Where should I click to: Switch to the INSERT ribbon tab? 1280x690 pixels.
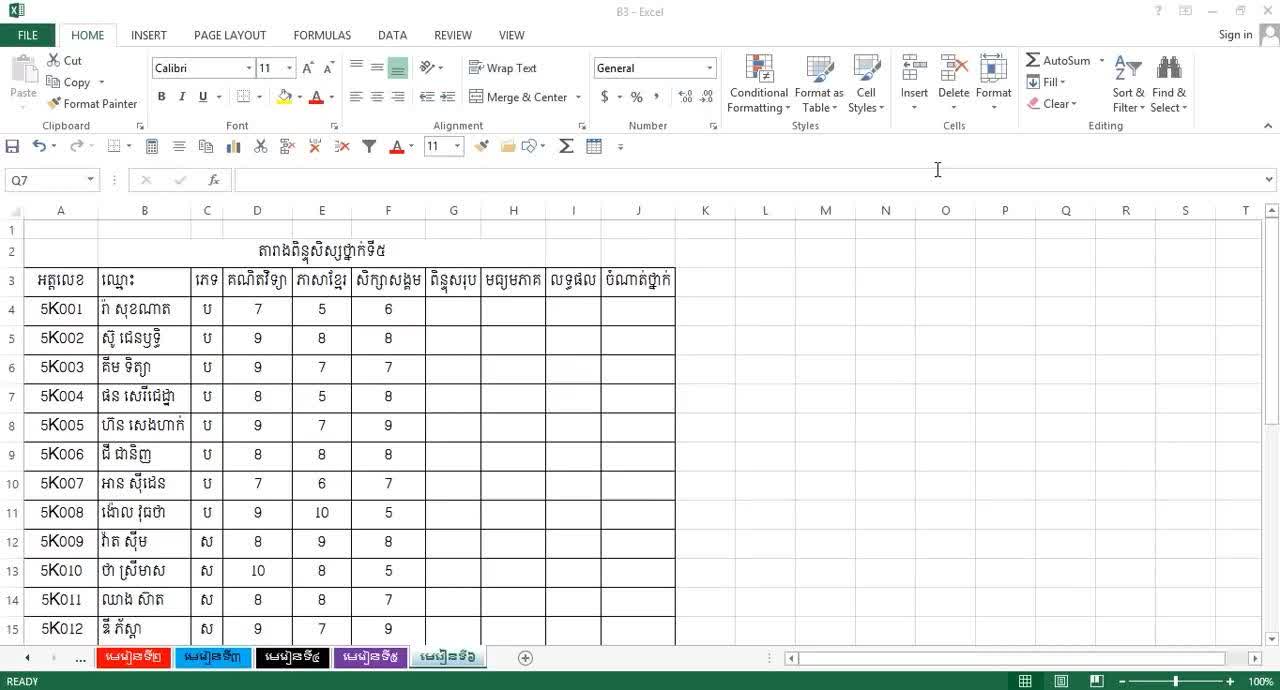148,34
